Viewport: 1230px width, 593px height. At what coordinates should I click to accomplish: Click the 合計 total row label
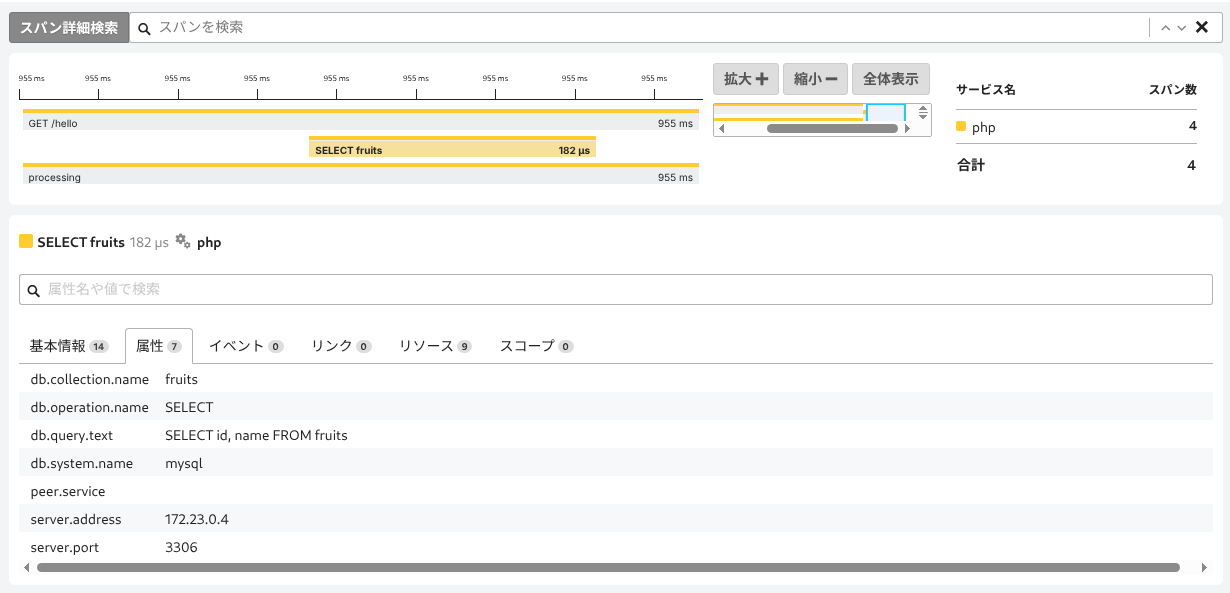[x=971, y=165]
